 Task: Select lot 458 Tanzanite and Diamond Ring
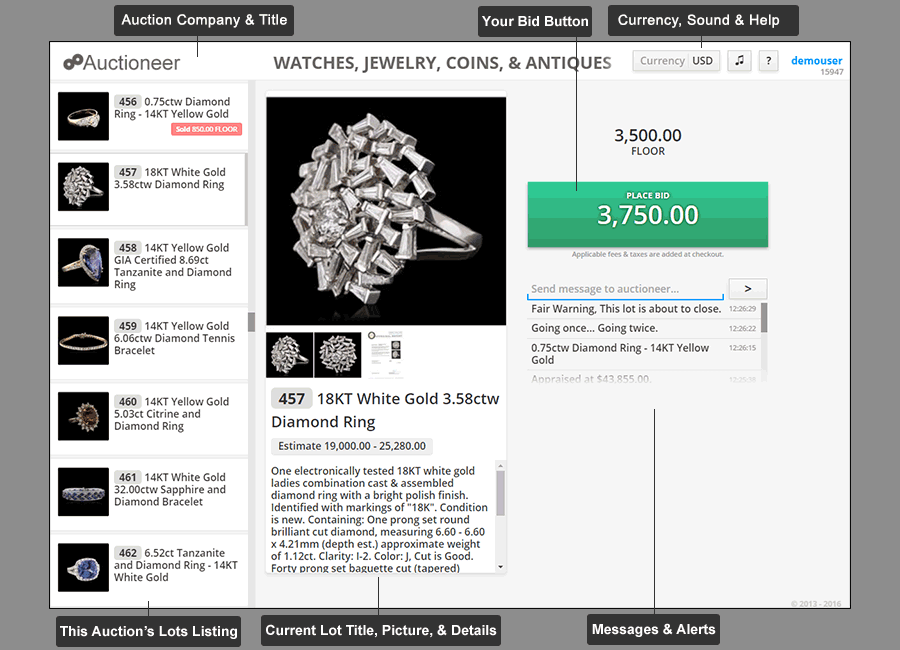[x=149, y=265]
